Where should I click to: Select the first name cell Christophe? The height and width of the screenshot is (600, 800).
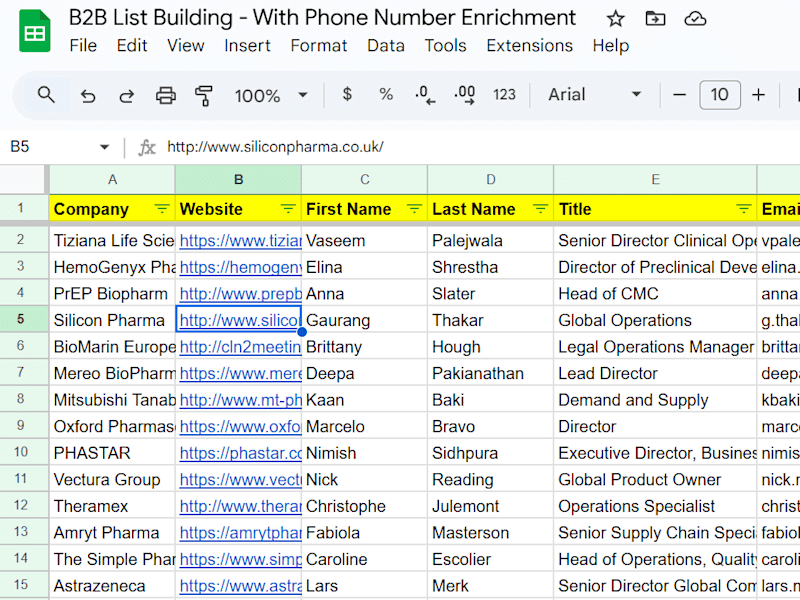[x=364, y=505]
